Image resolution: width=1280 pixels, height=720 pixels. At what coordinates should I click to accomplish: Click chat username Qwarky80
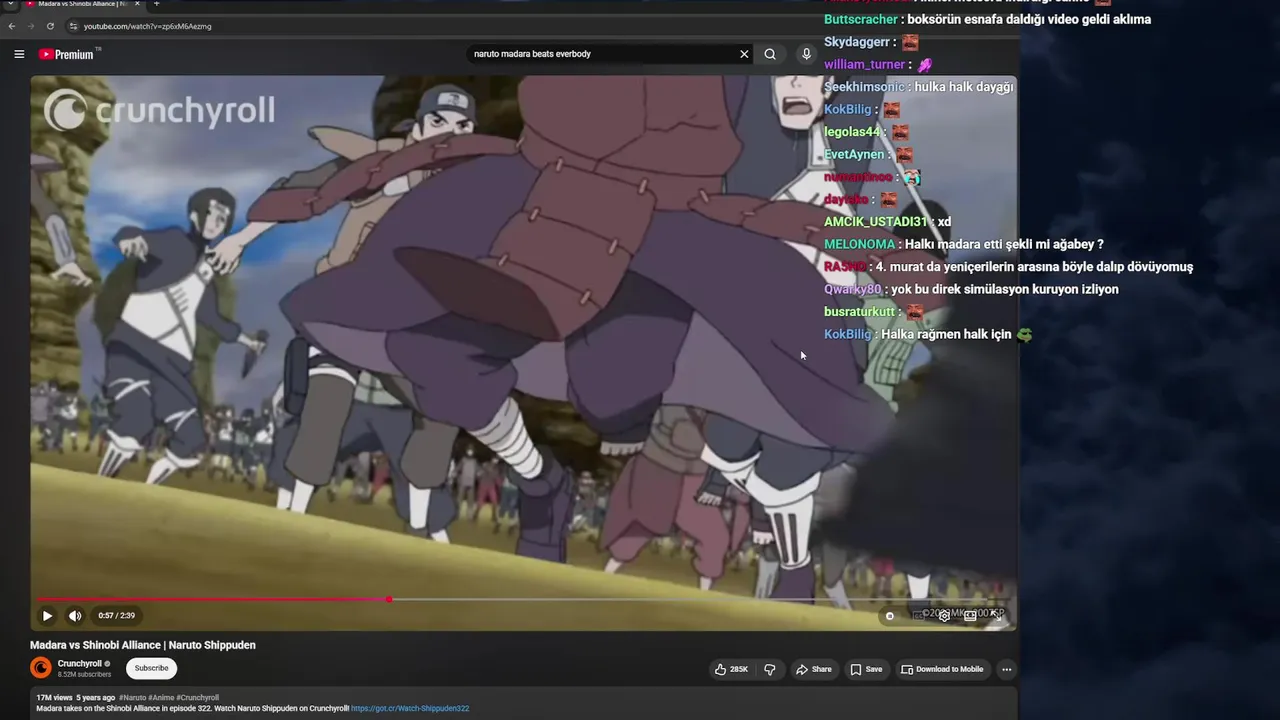coord(852,289)
